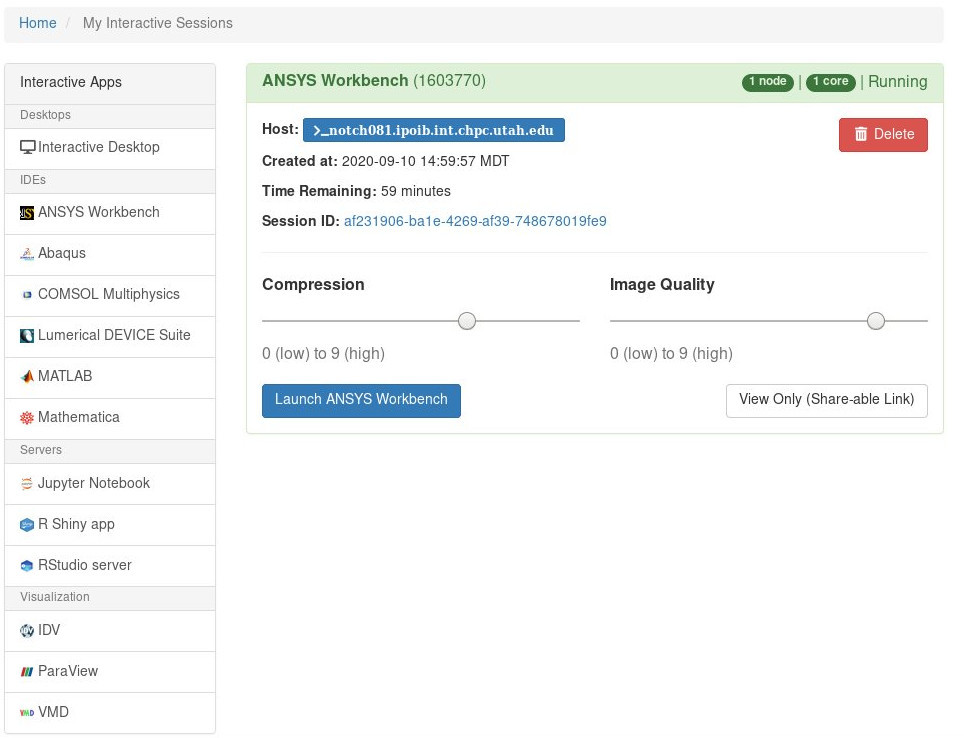Click the ParaView striped icon
964x738 pixels.
point(27,672)
